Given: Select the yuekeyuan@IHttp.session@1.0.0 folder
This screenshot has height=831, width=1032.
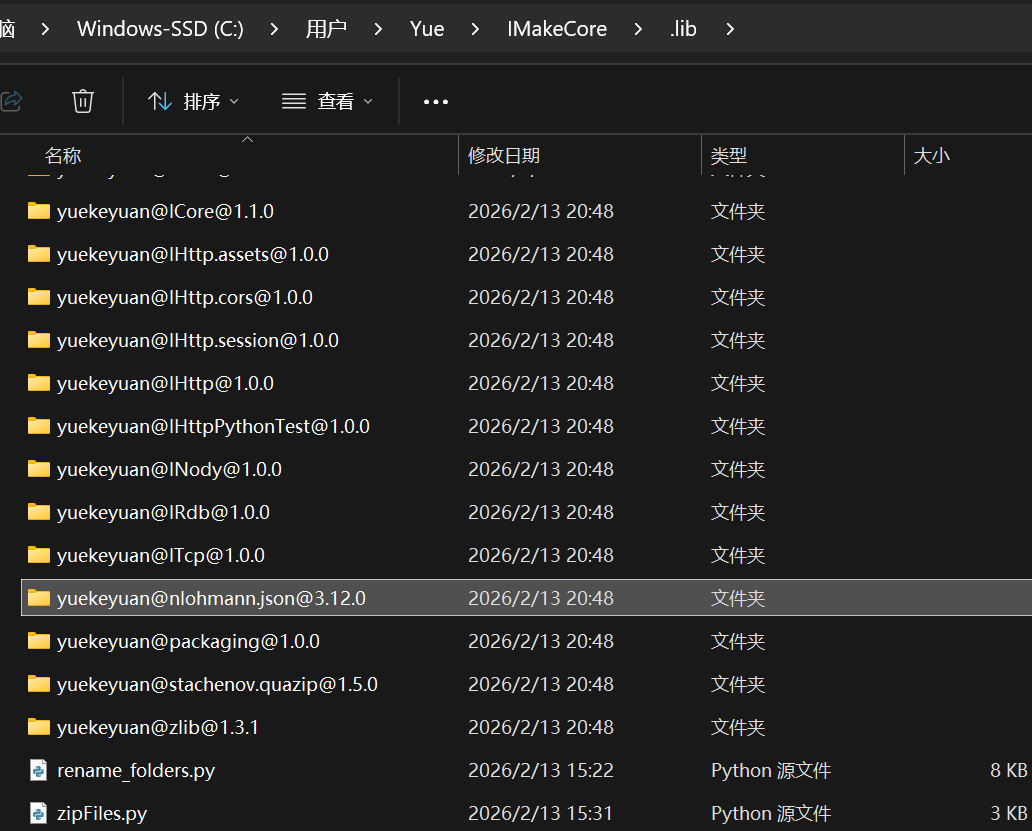Looking at the screenshot, I should click(x=198, y=340).
